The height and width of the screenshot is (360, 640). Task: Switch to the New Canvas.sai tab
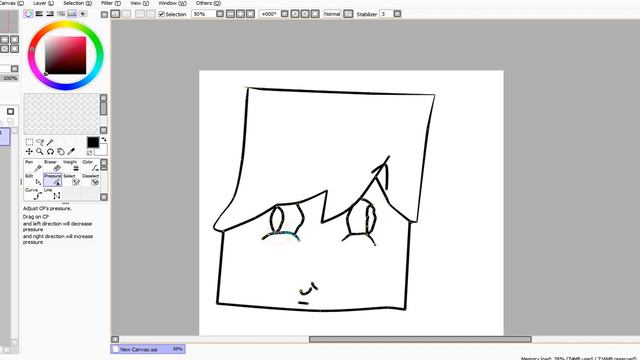[x=148, y=349]
